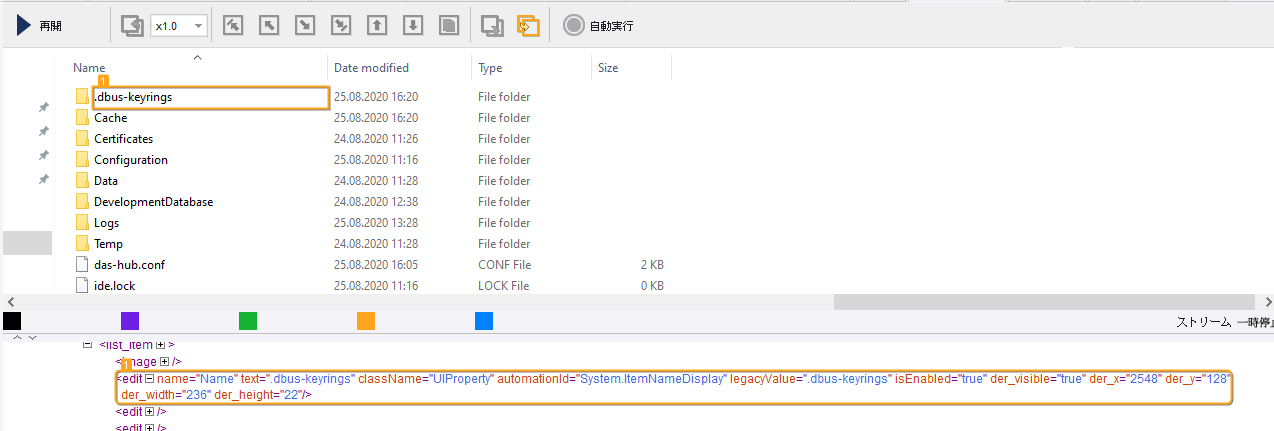Click the single down-right arrow toolbar icon
Viewport: 1274px width, 431px height.
[305, 26]
